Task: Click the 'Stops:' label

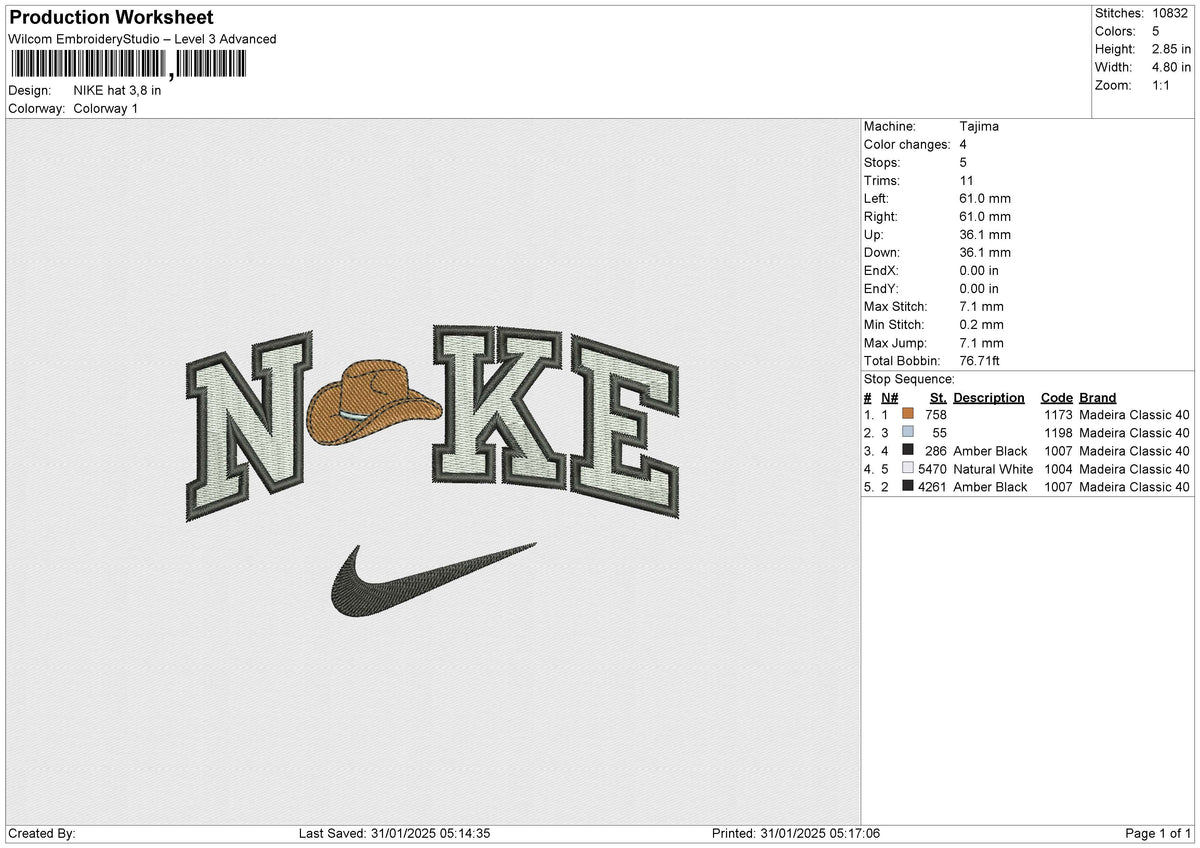Action: coord(882,163)
